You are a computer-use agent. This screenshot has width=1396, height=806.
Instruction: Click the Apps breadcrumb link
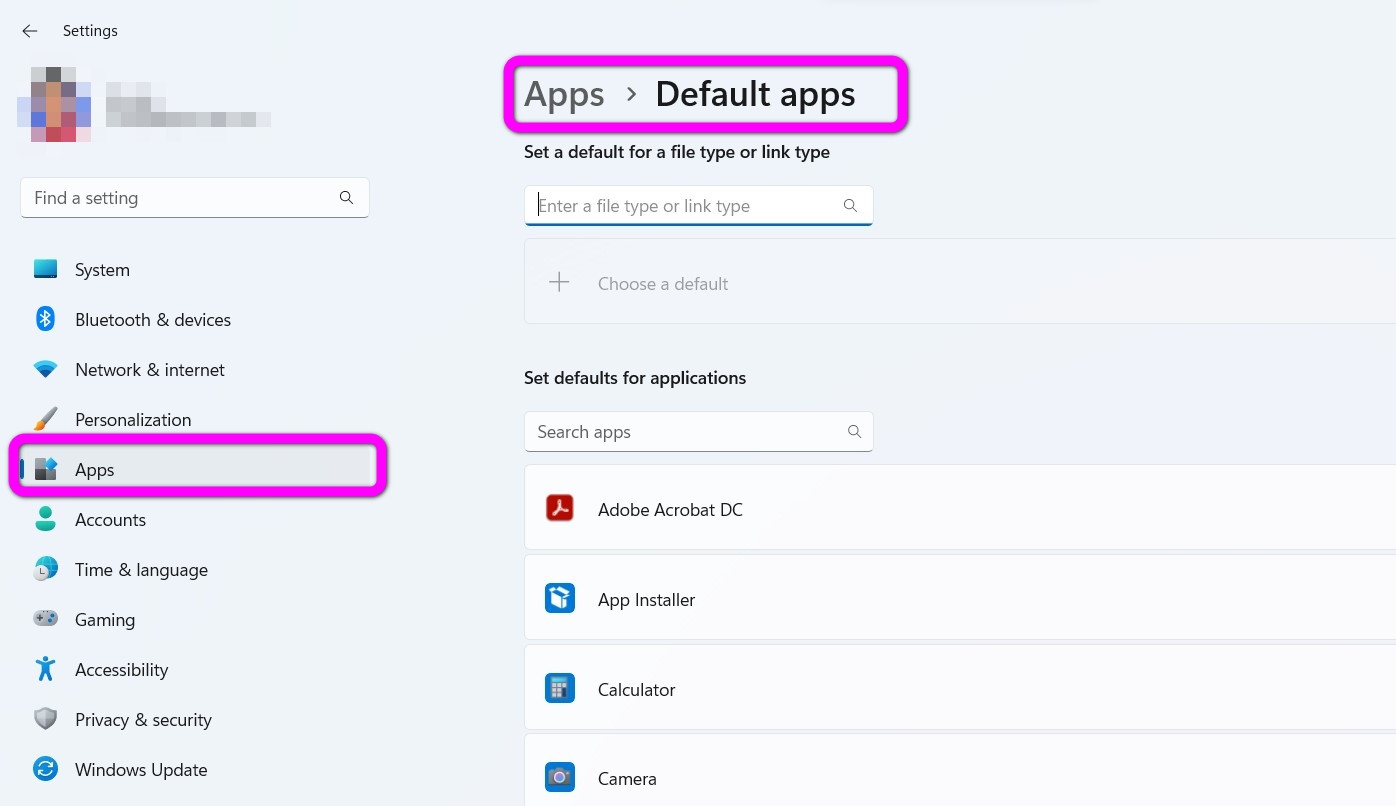[x=564, y=93]
